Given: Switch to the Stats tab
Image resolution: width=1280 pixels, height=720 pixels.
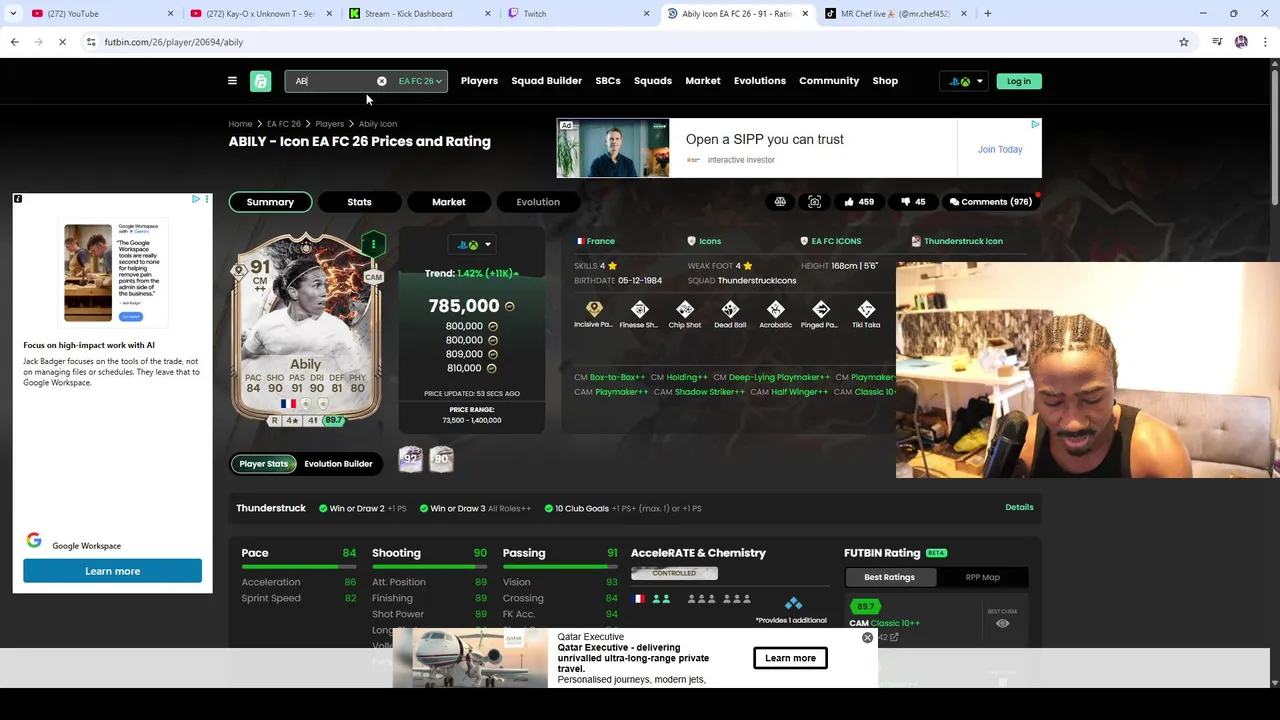Looking at the screenshot, I should pyautogui.click(x=359, y=202).
